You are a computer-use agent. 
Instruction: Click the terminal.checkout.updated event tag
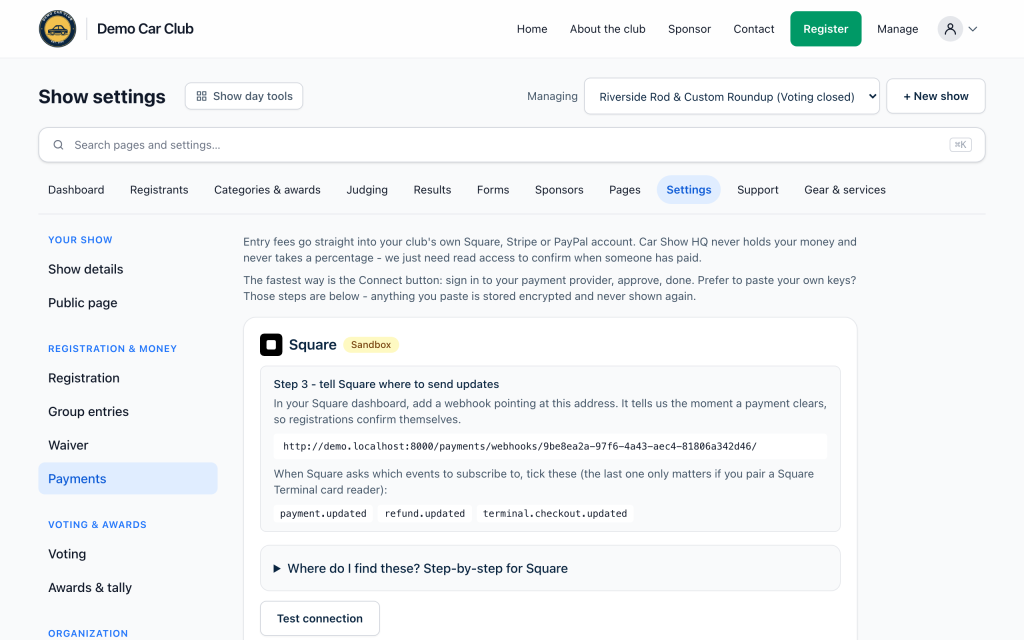click(x=555, y=513)
